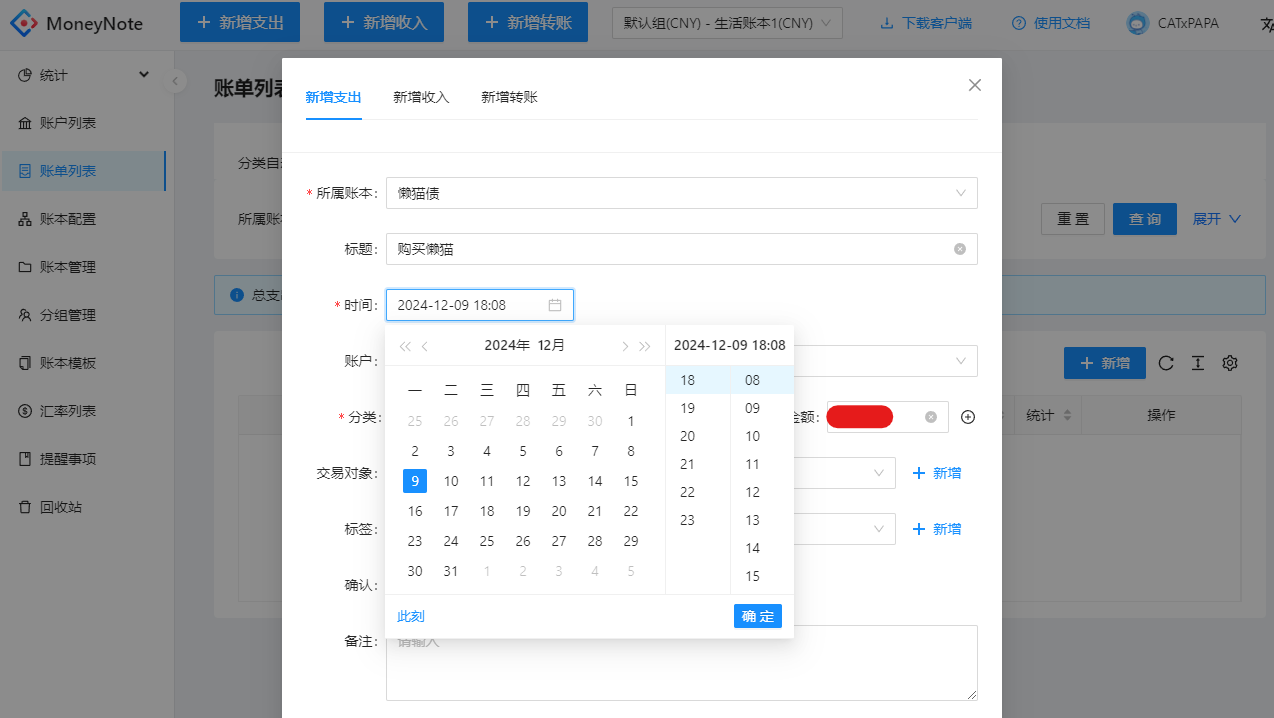This screenshot has height=718, width=1274.
Task: Open 汇率列表 in sidebar
Action: coord(83,411)
